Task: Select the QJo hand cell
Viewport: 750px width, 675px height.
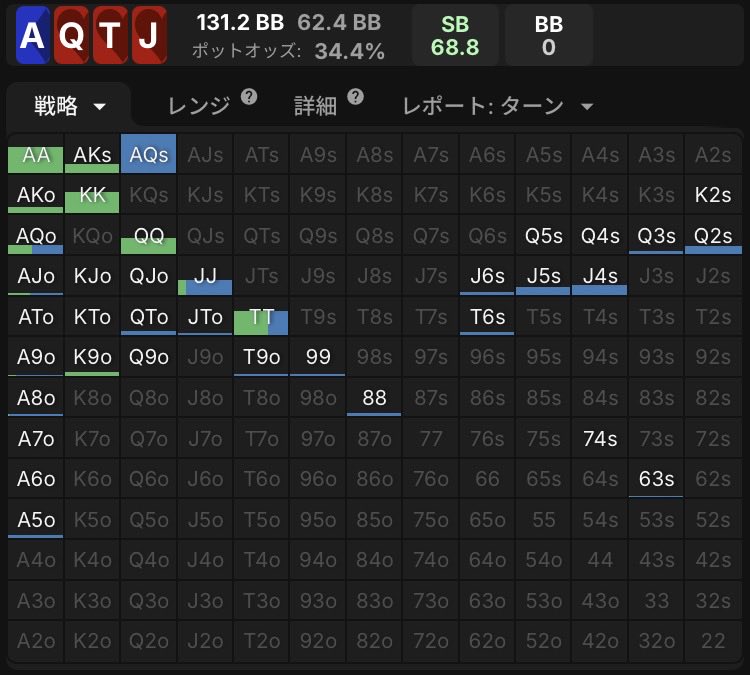Action: 148,276
